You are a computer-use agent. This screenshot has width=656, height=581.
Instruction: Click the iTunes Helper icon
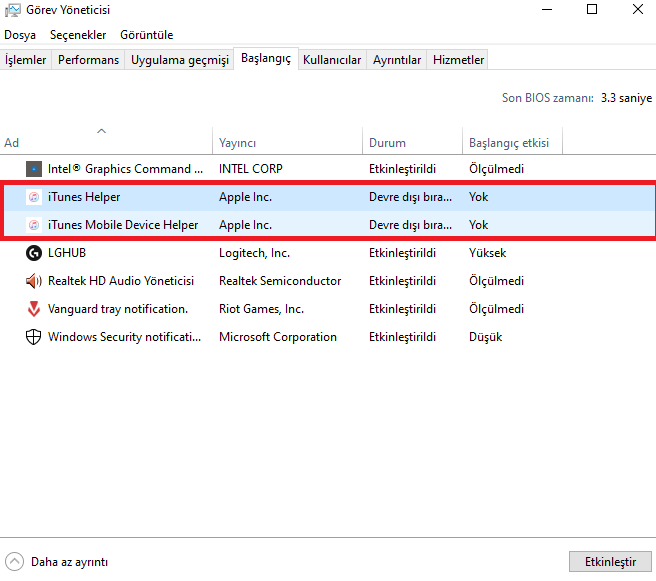[x=33, y=197]
